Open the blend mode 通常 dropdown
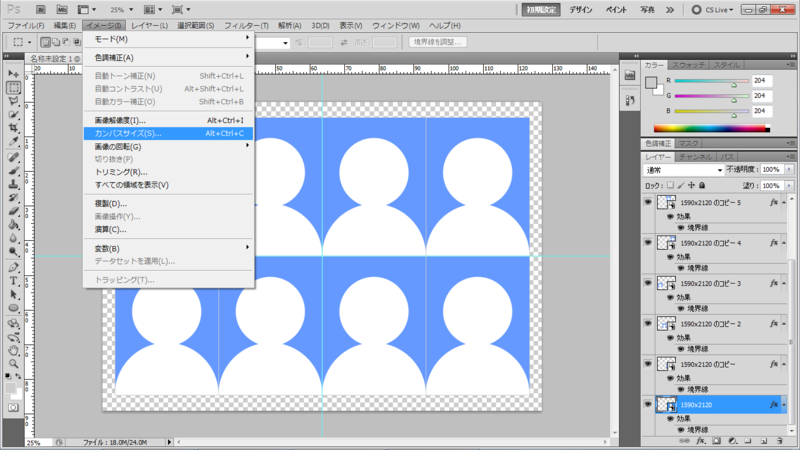Viewport: 800px width, 450px height. (683, 170)
